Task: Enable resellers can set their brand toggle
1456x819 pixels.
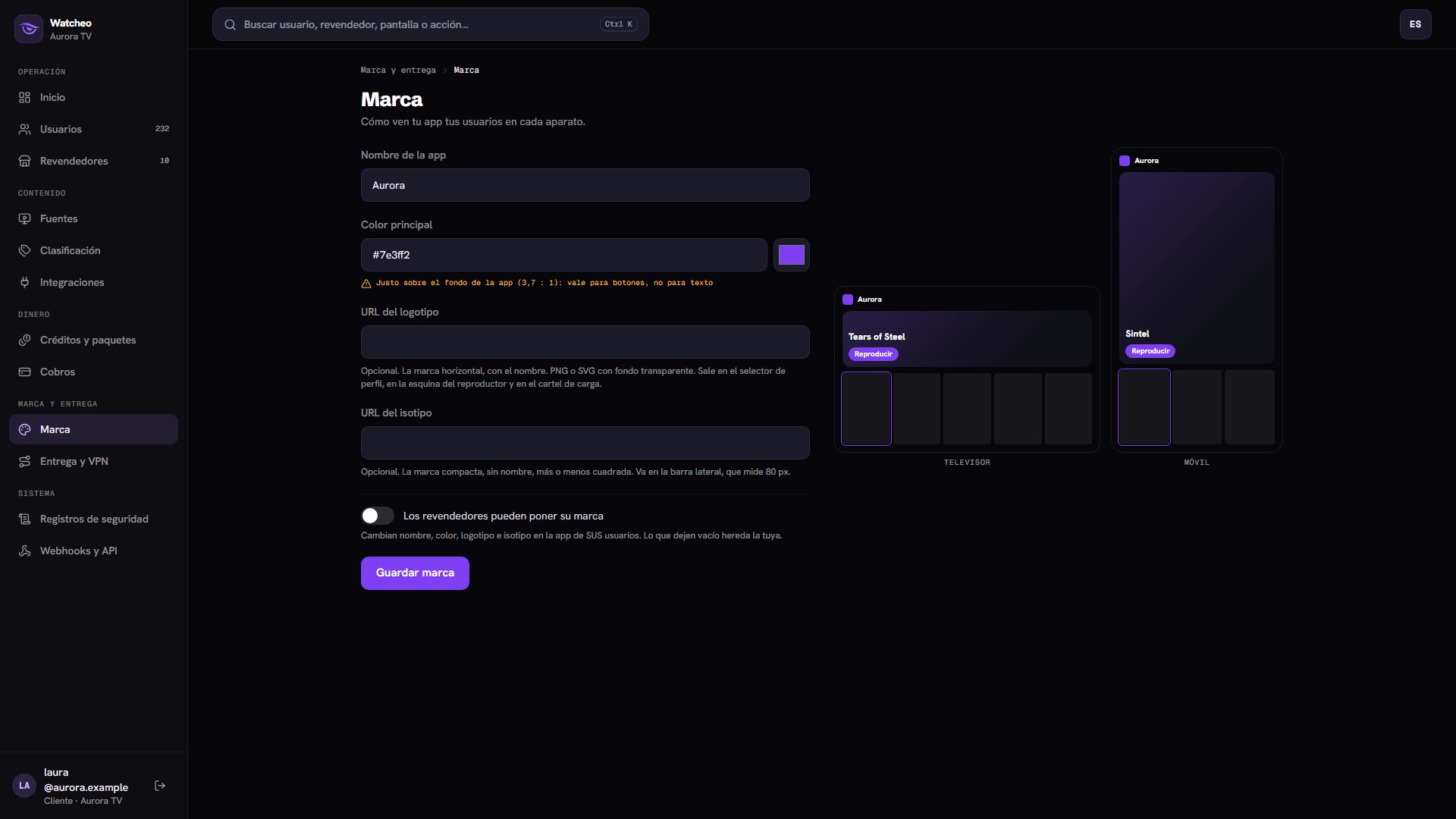Action: [x=378, y=516]
